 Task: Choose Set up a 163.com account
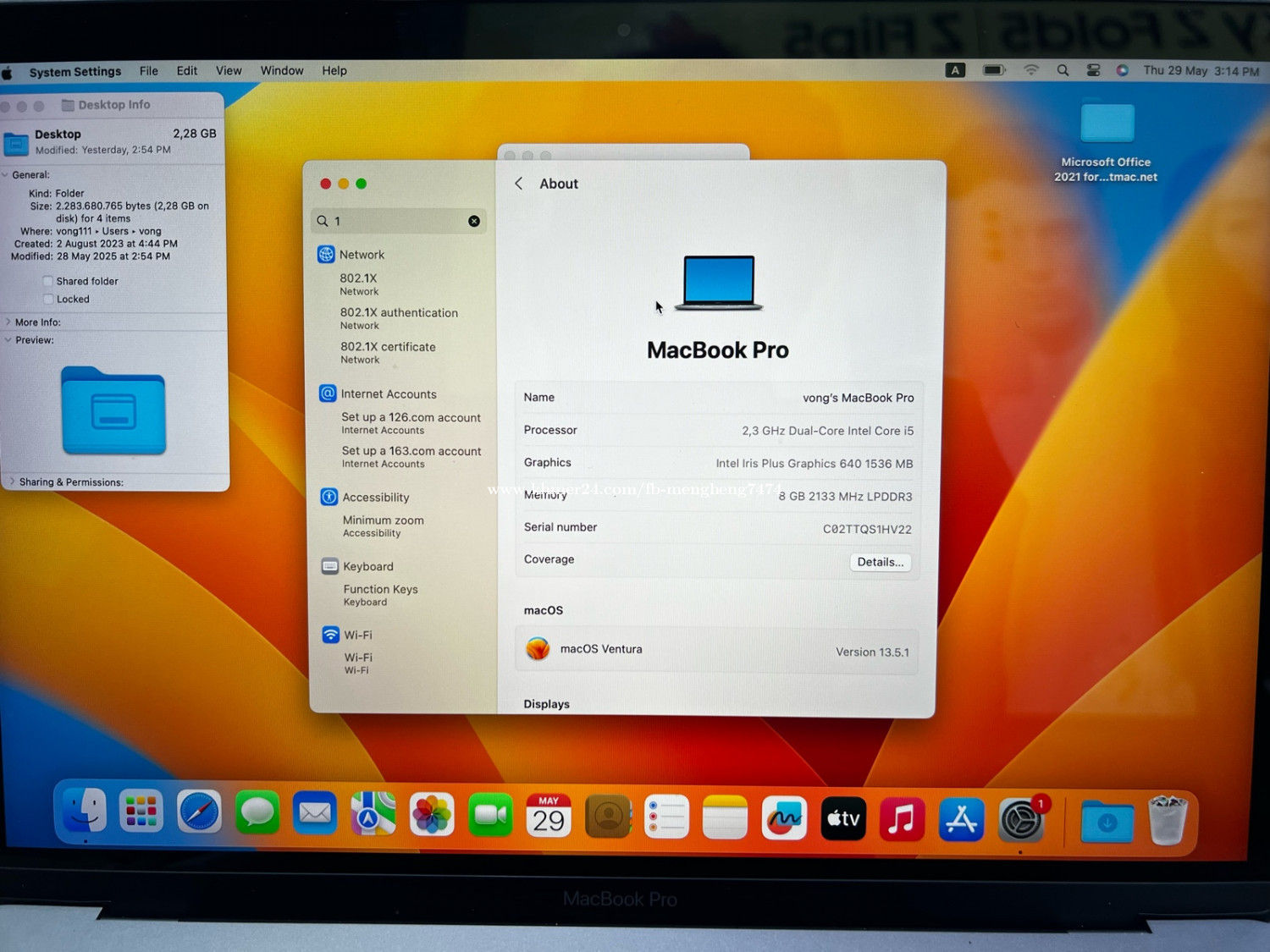pos(411,457)
